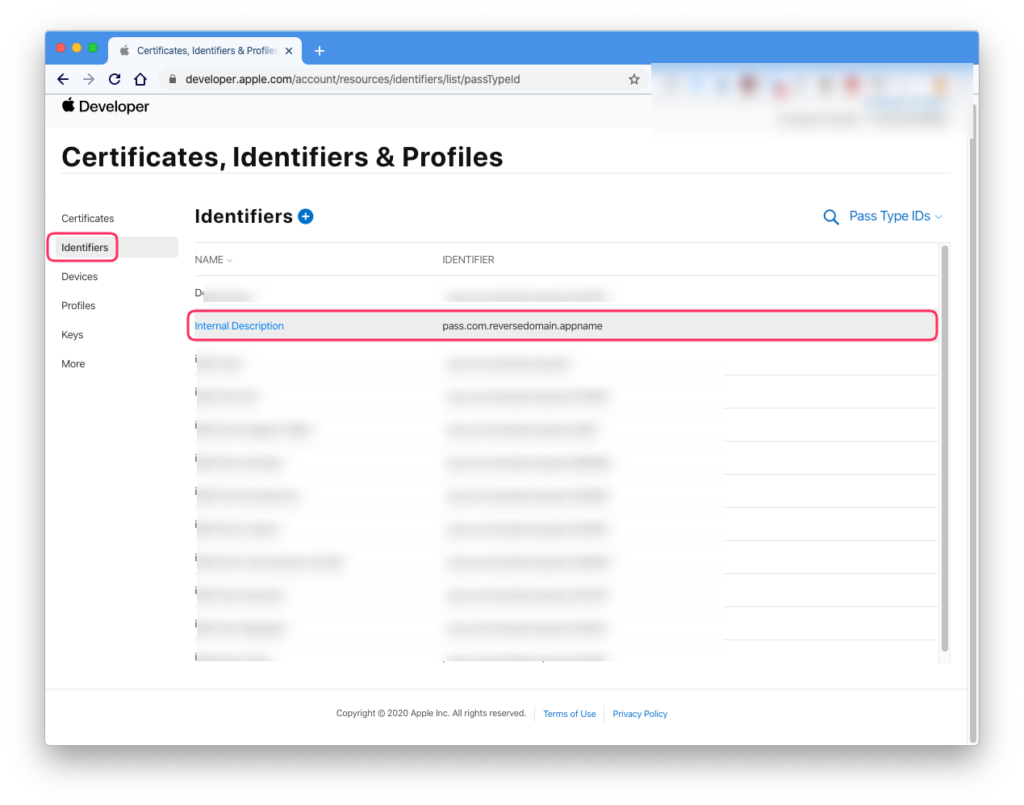This screenshot has height=805, width=1024.
Task: Click the Copyright 2020 Apple Inc. footer text
Action: tap(431, 713)
